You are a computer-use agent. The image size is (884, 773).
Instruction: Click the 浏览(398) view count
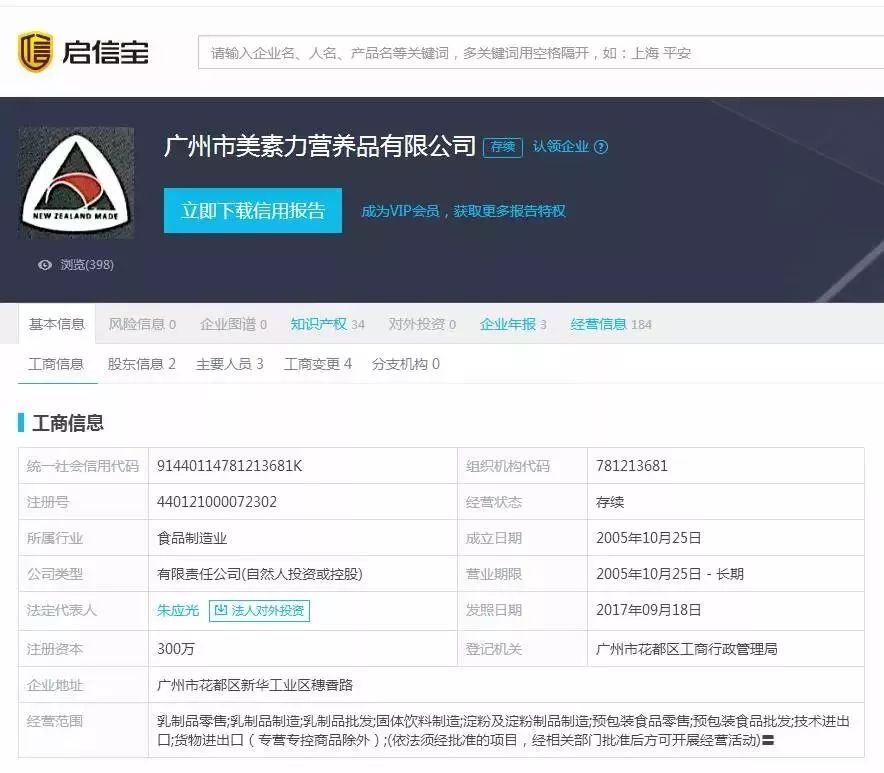(87, 265)
